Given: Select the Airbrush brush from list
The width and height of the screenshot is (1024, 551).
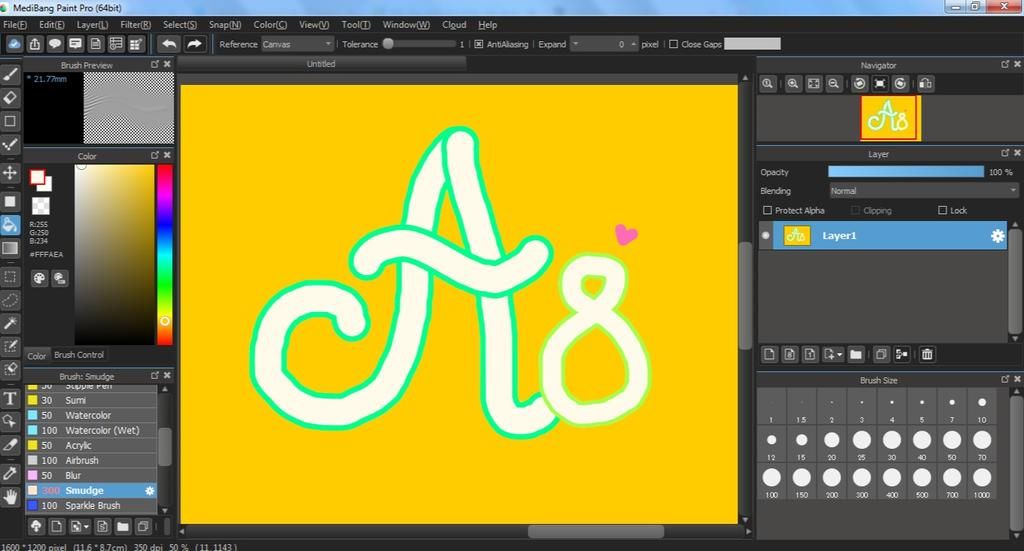Looking at the screenshot, I should pos(82,461).
